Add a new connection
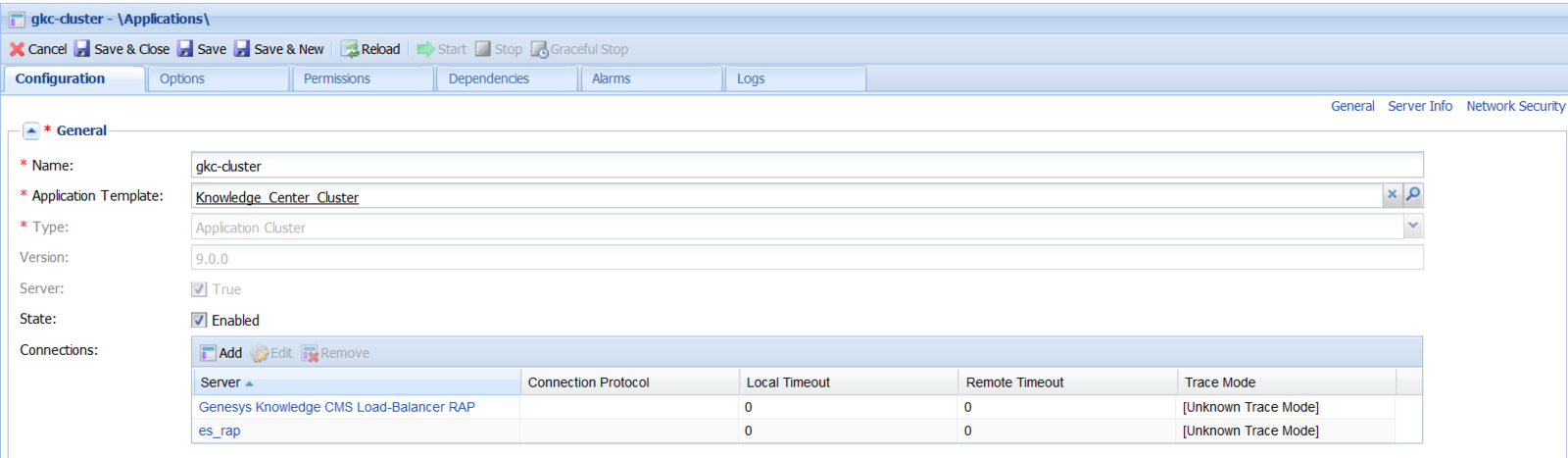Screen dimensions: 1568x458 220,353
